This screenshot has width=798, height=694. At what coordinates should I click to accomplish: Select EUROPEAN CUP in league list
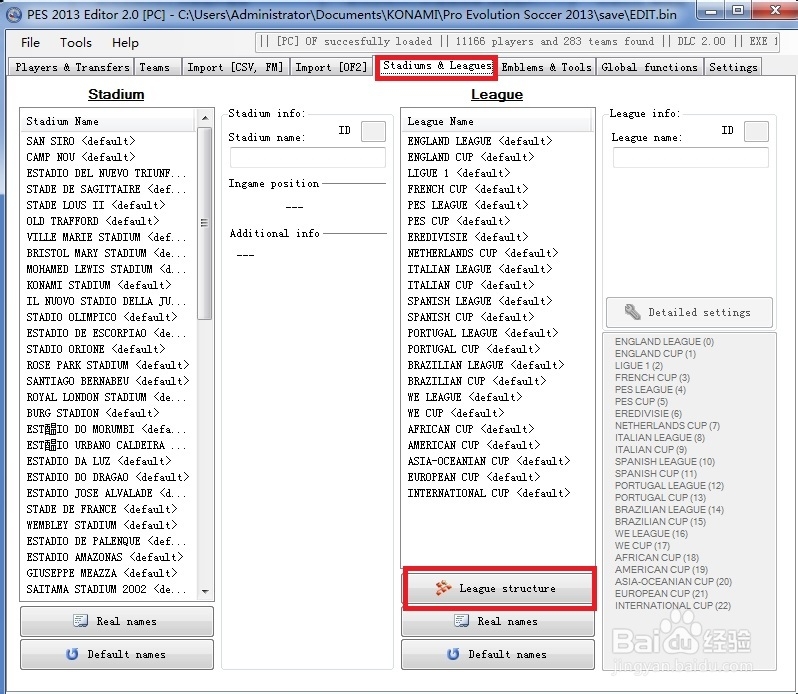[474, 477]
